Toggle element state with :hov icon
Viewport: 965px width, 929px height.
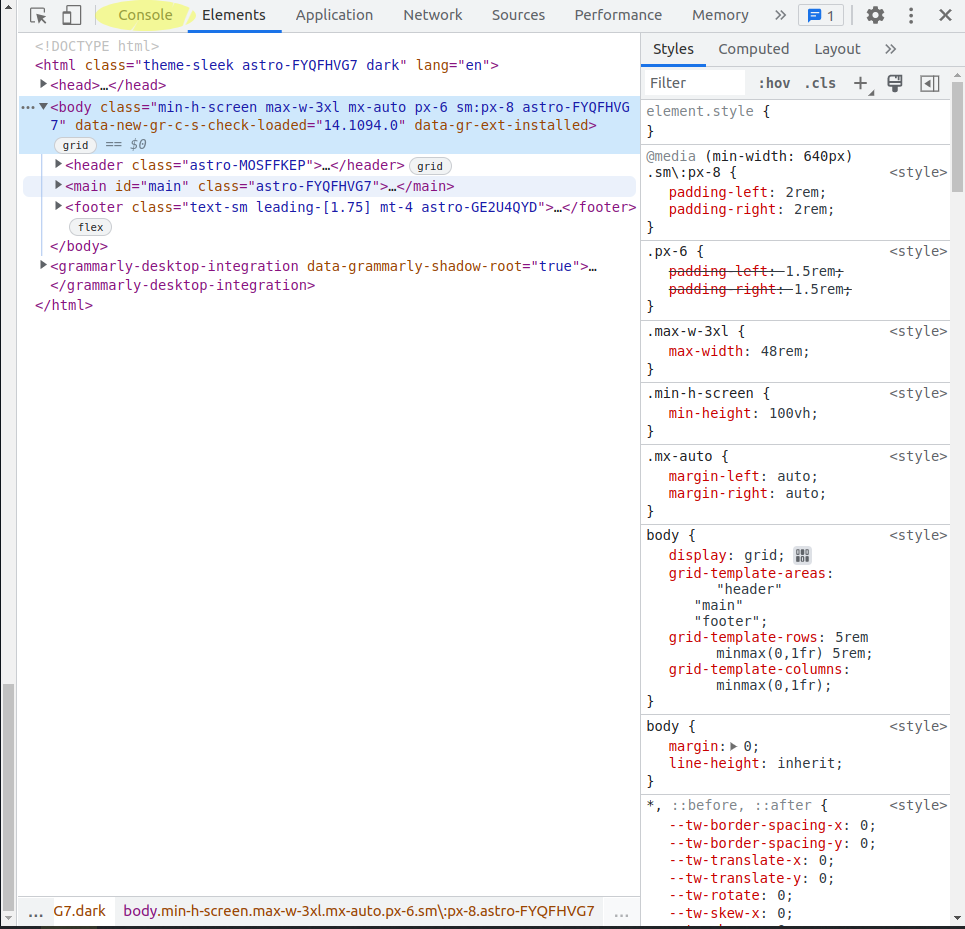775,82
